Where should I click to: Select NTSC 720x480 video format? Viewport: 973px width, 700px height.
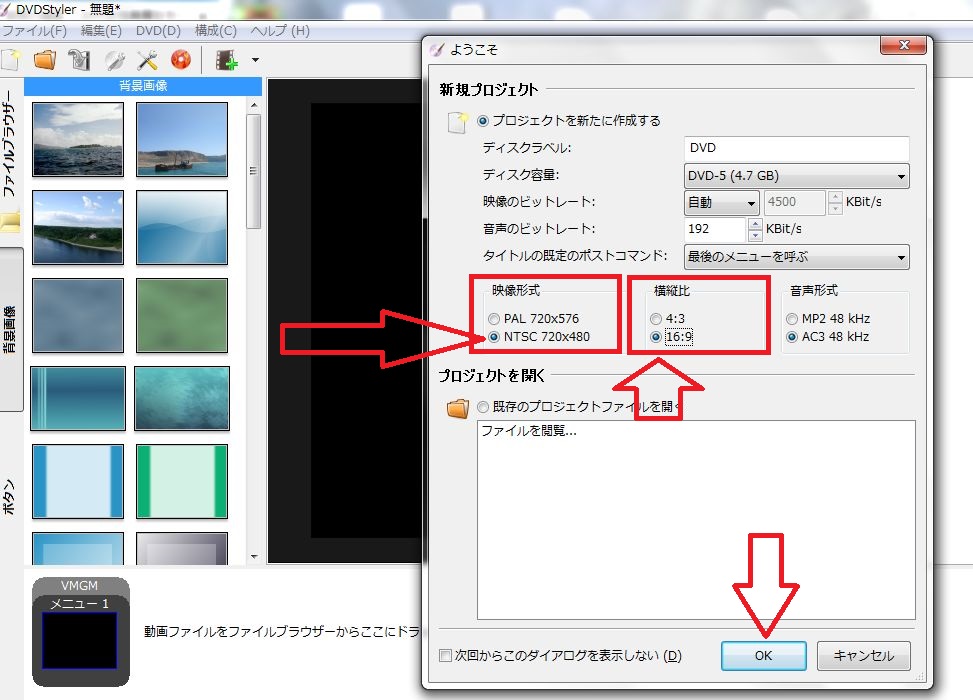(x=494, y=337)
